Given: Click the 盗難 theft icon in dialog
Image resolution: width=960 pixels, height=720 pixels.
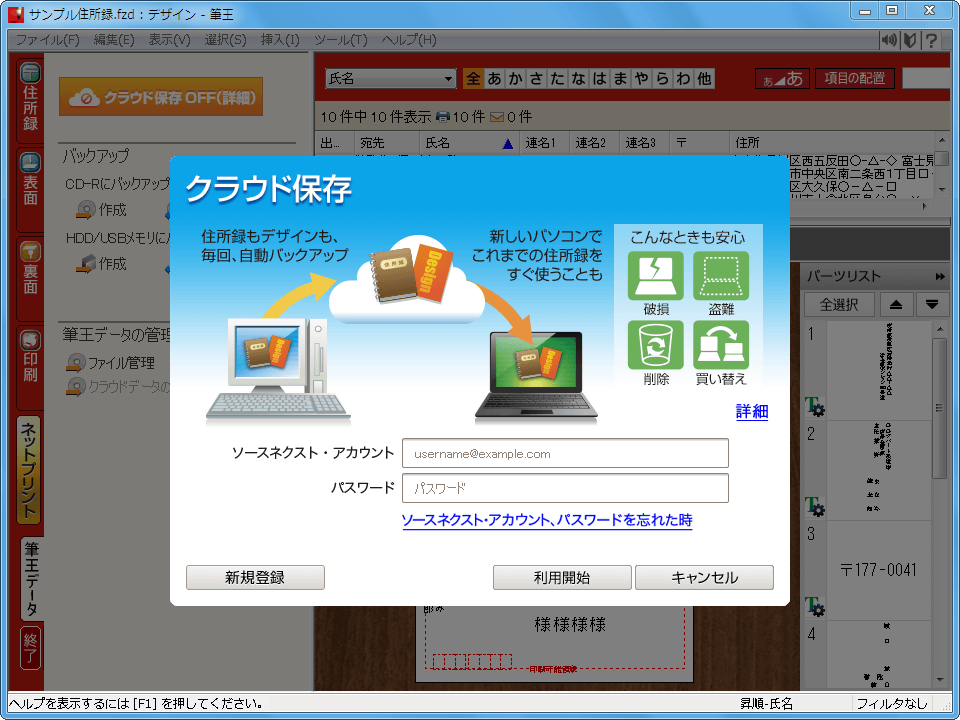Looking at the screenshot, I should [721, 277].
